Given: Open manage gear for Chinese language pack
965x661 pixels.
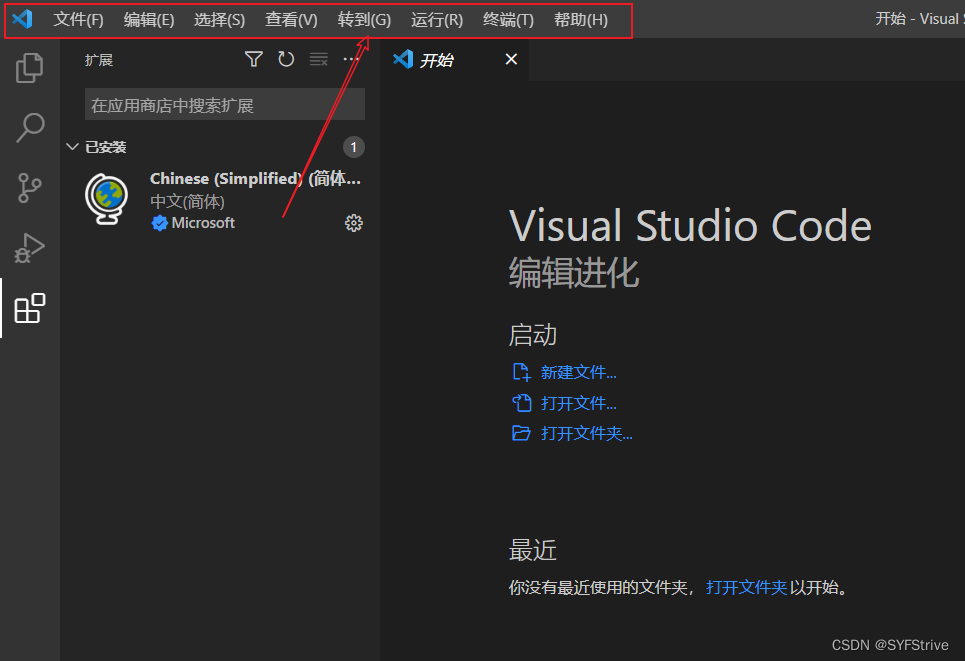Looking at the screenshot, I should click(353, 223).
